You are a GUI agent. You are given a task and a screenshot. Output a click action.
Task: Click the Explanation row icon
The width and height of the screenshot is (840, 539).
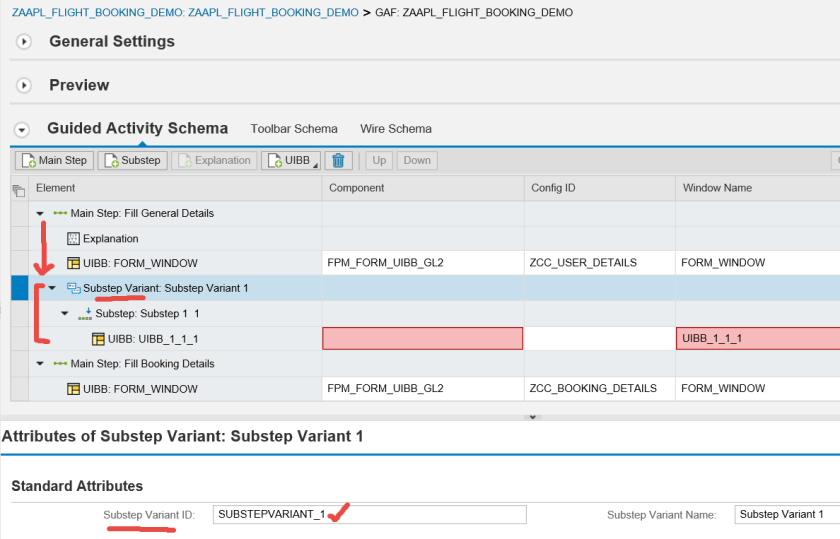pyautogui.click(x=73, y=239)
